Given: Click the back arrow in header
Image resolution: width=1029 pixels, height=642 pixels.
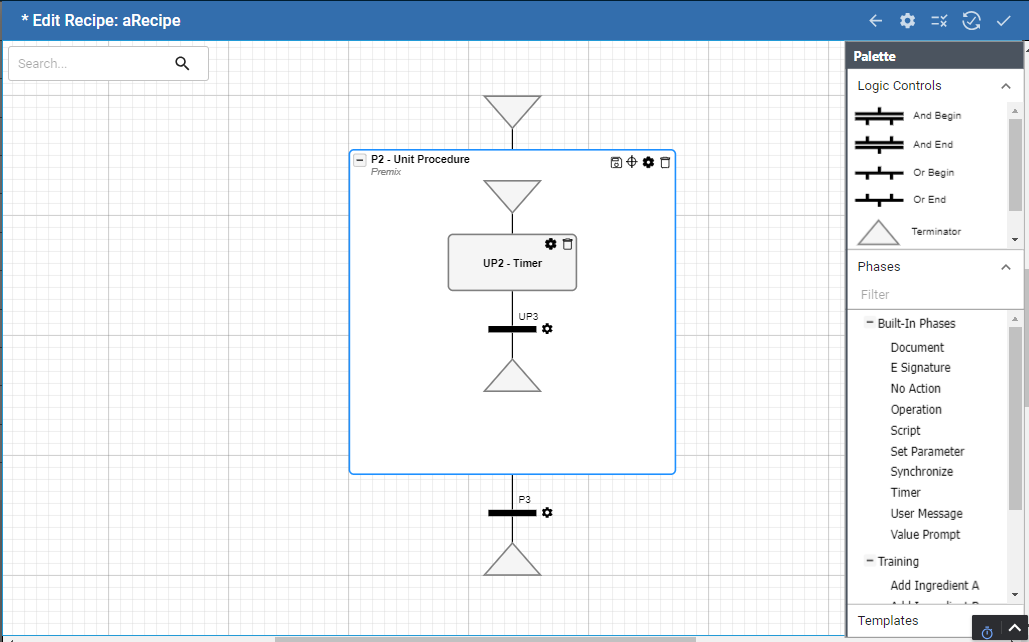Looking at the screenshot, I should pyautogui.click(x=875, y=20).
